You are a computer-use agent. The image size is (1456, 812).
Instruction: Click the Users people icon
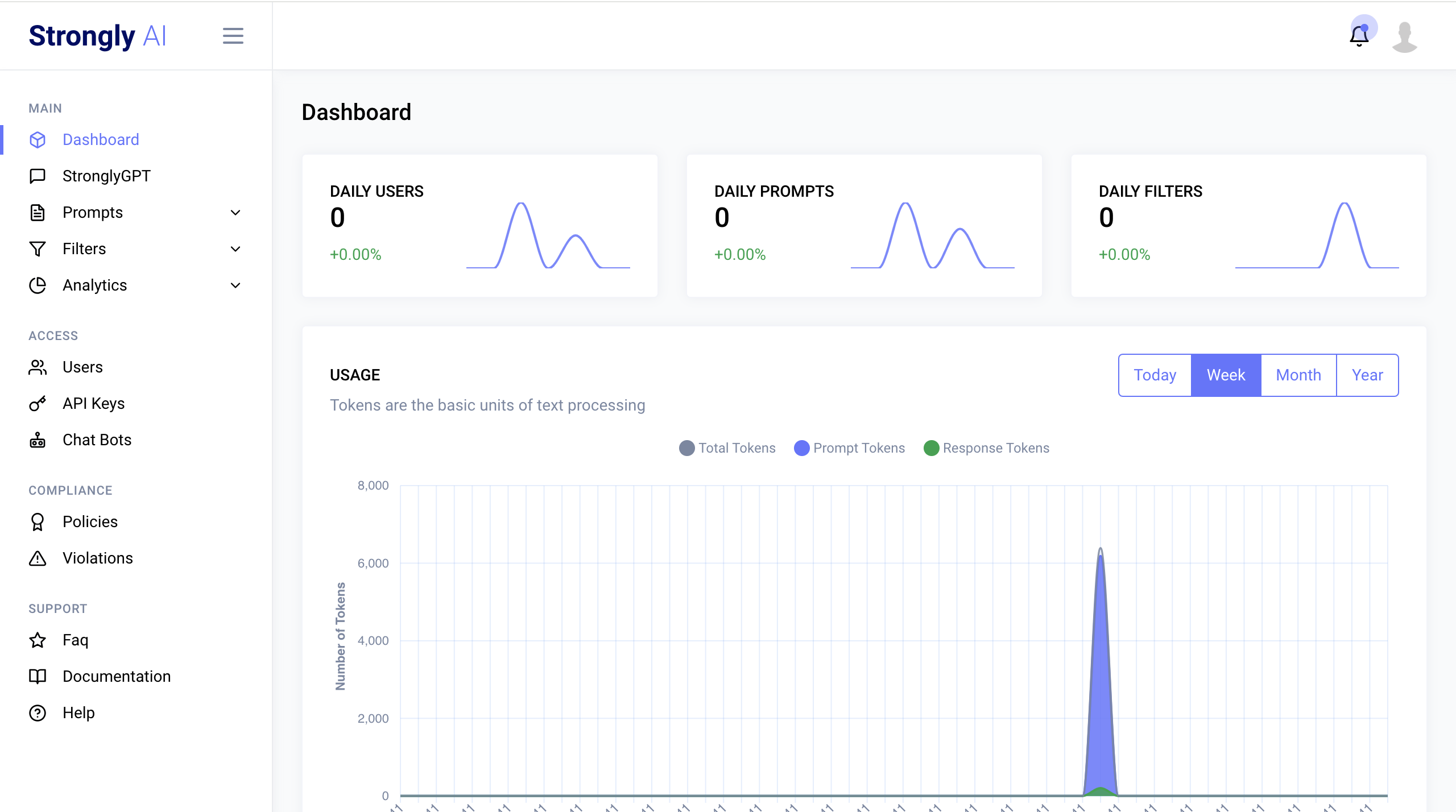pyautogui.click(x=38, y=367)
